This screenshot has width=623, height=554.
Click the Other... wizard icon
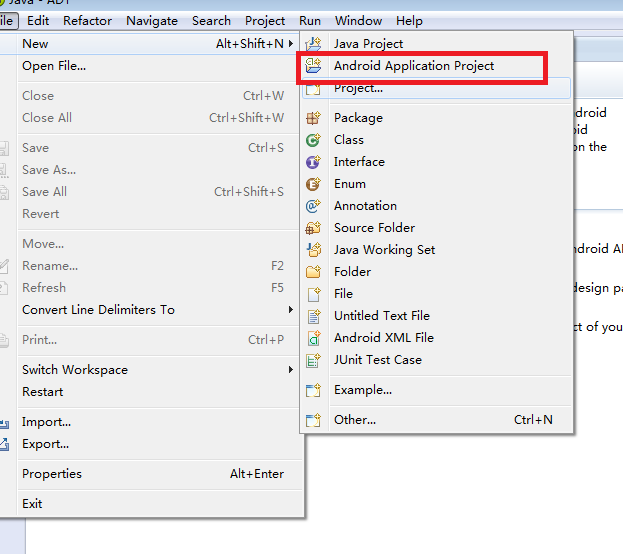(313, 420)
